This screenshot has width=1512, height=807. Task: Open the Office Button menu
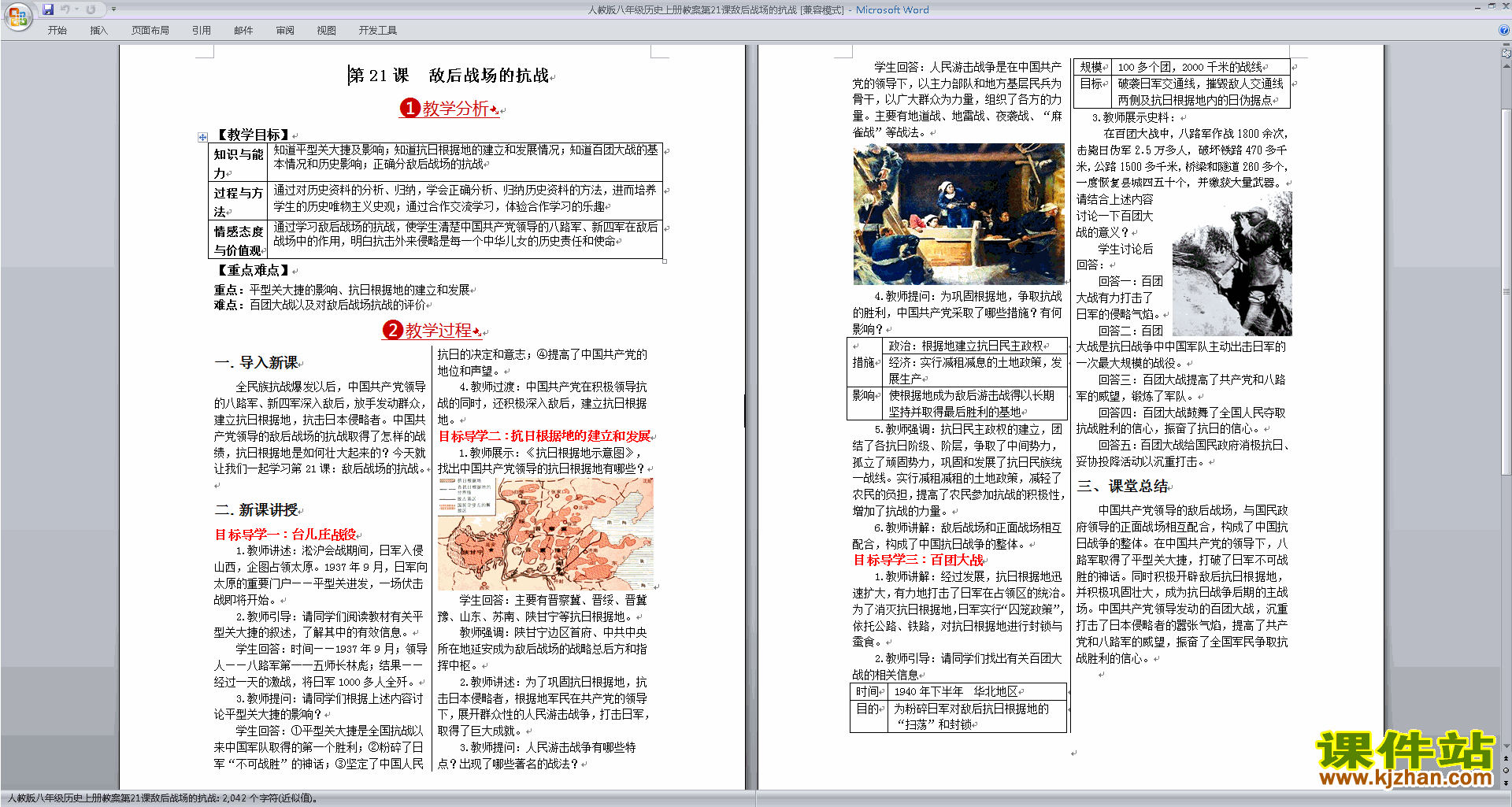point(17,17)
